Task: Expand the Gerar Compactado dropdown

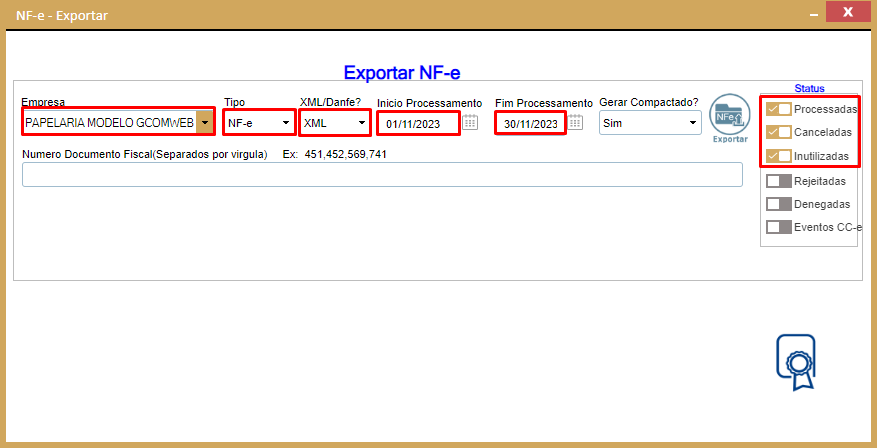Action: coord(692,123)
